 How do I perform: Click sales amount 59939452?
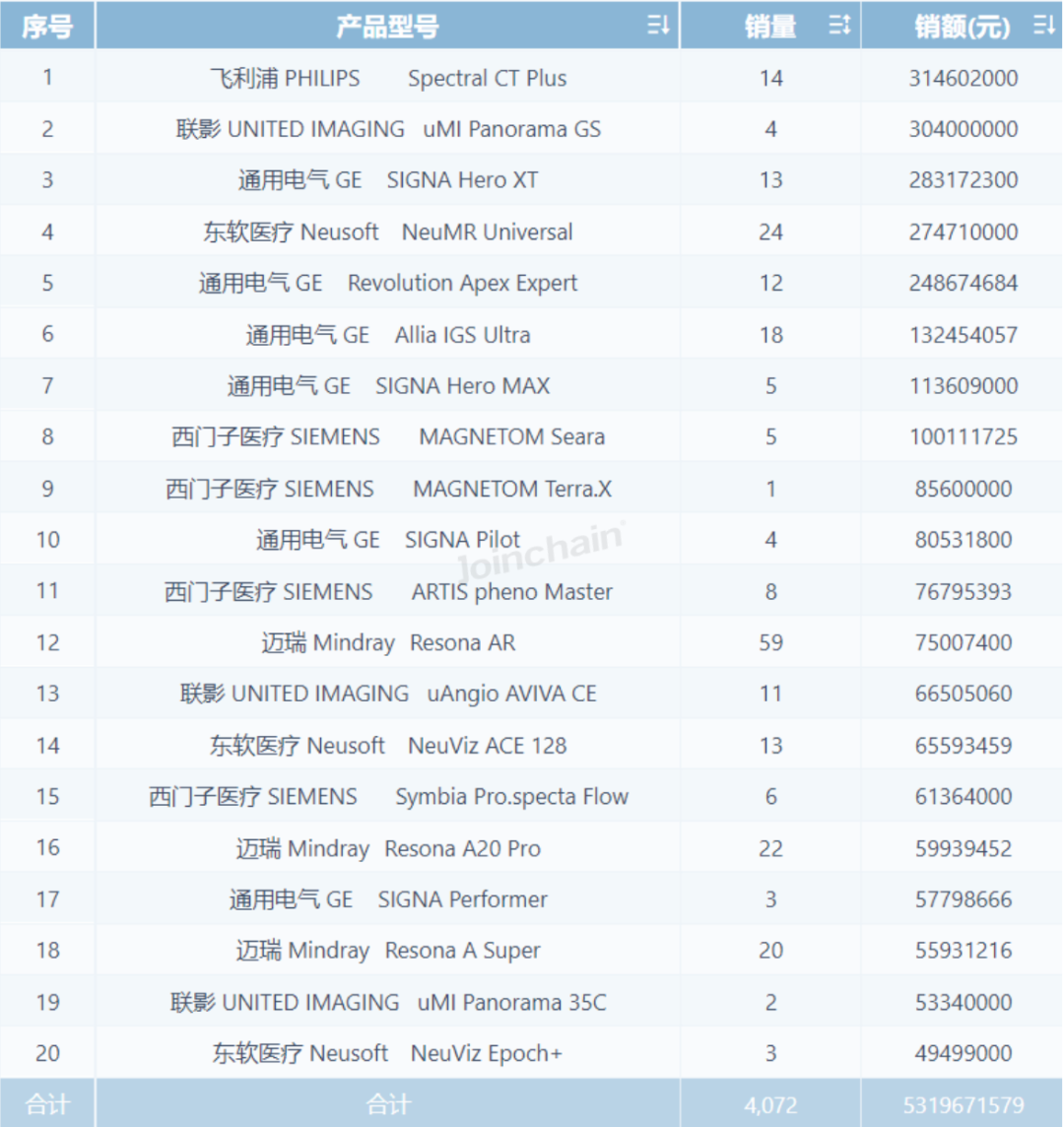(x=964, y=847)
